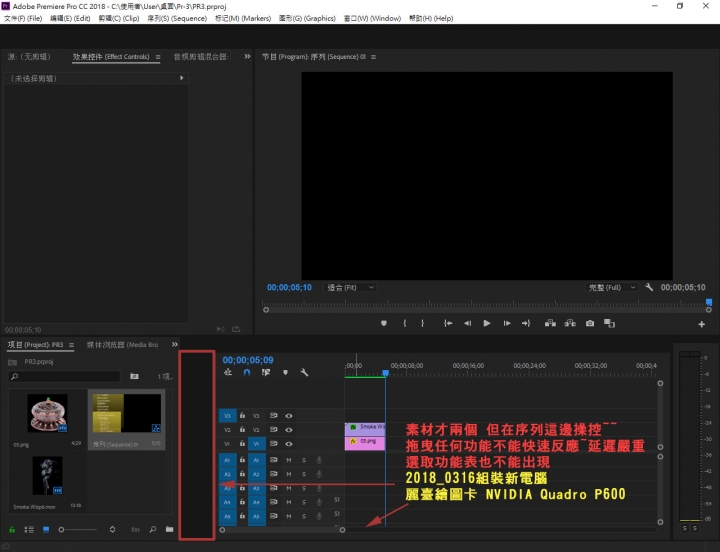720x552 pixels.
Task: Select the Source no clips tab
Action: 29,56
